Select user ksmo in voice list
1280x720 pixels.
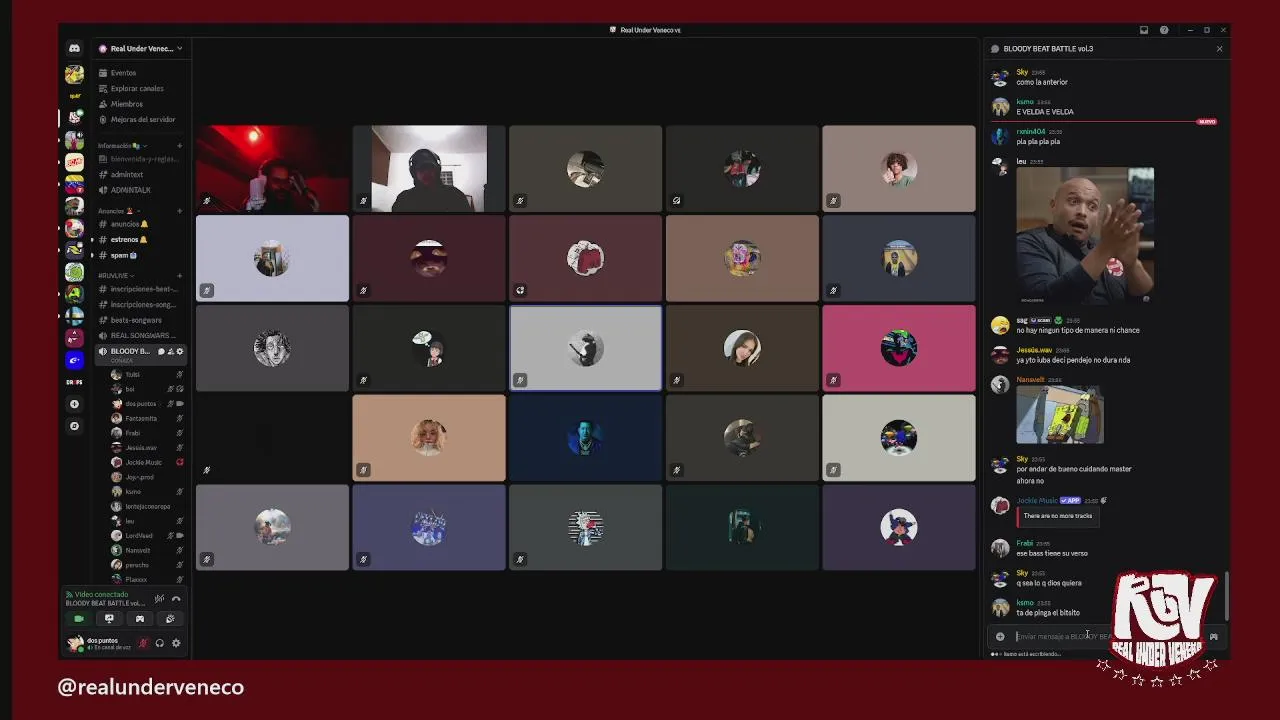pyautogui.click(x=133, y=491)
